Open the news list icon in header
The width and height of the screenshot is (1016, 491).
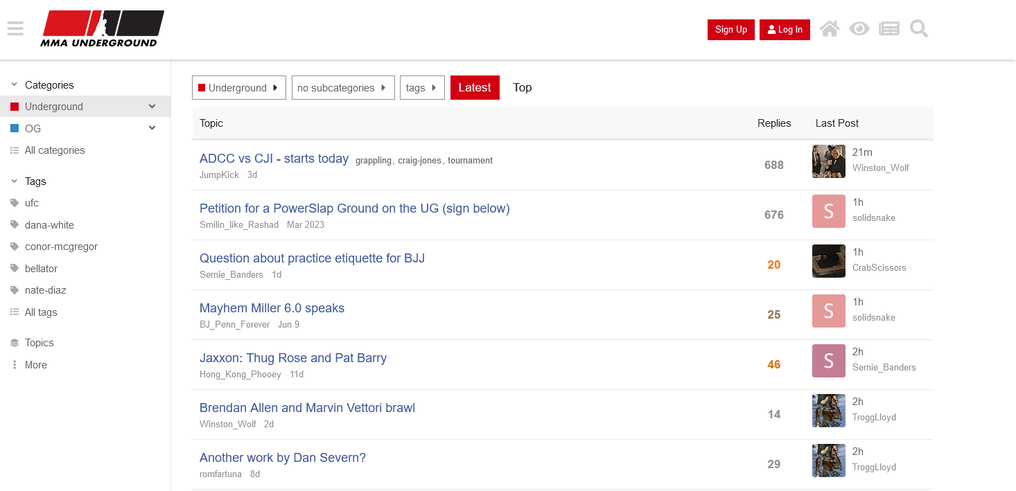(x=889, y=29)
